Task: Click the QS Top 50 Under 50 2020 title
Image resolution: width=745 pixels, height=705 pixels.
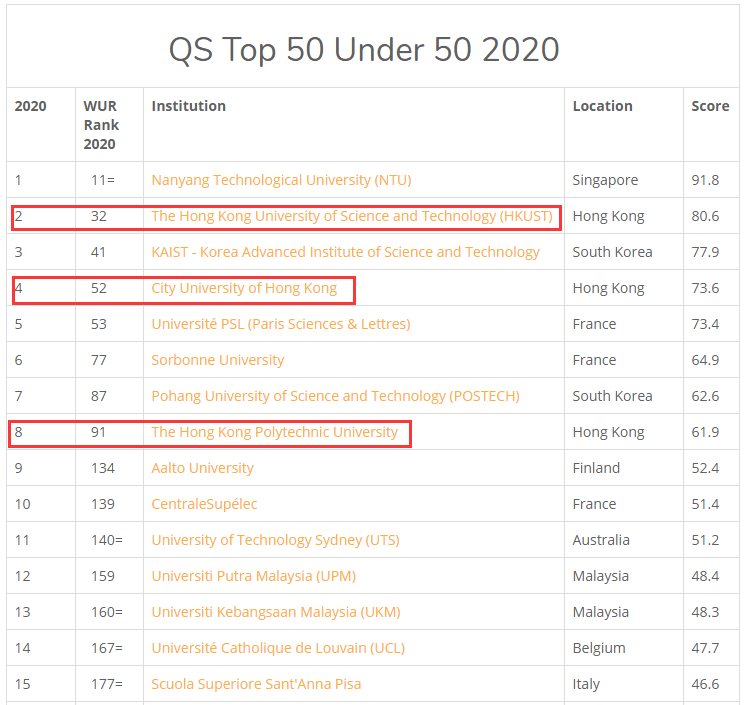Action: pos(363,49)
